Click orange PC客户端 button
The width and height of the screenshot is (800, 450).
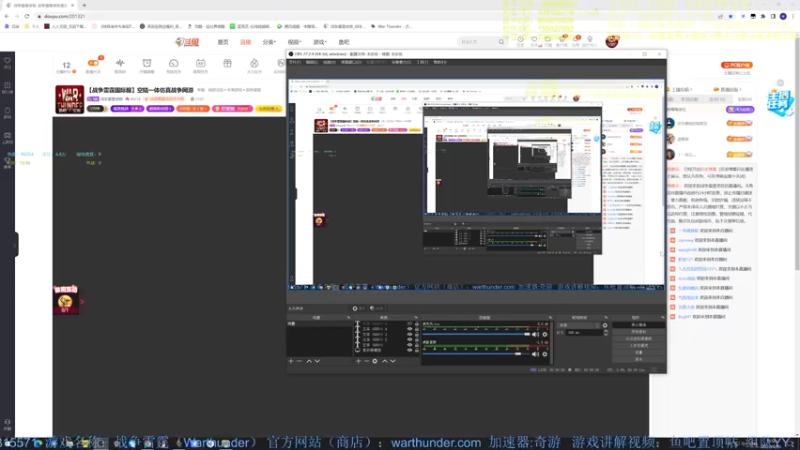[x=737, y=65]
